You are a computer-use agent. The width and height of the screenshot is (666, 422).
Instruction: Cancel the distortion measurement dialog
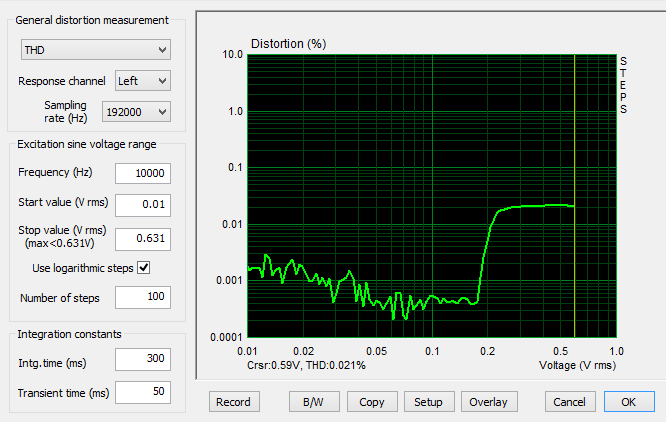pyautogui.click(x=570, y=402)
